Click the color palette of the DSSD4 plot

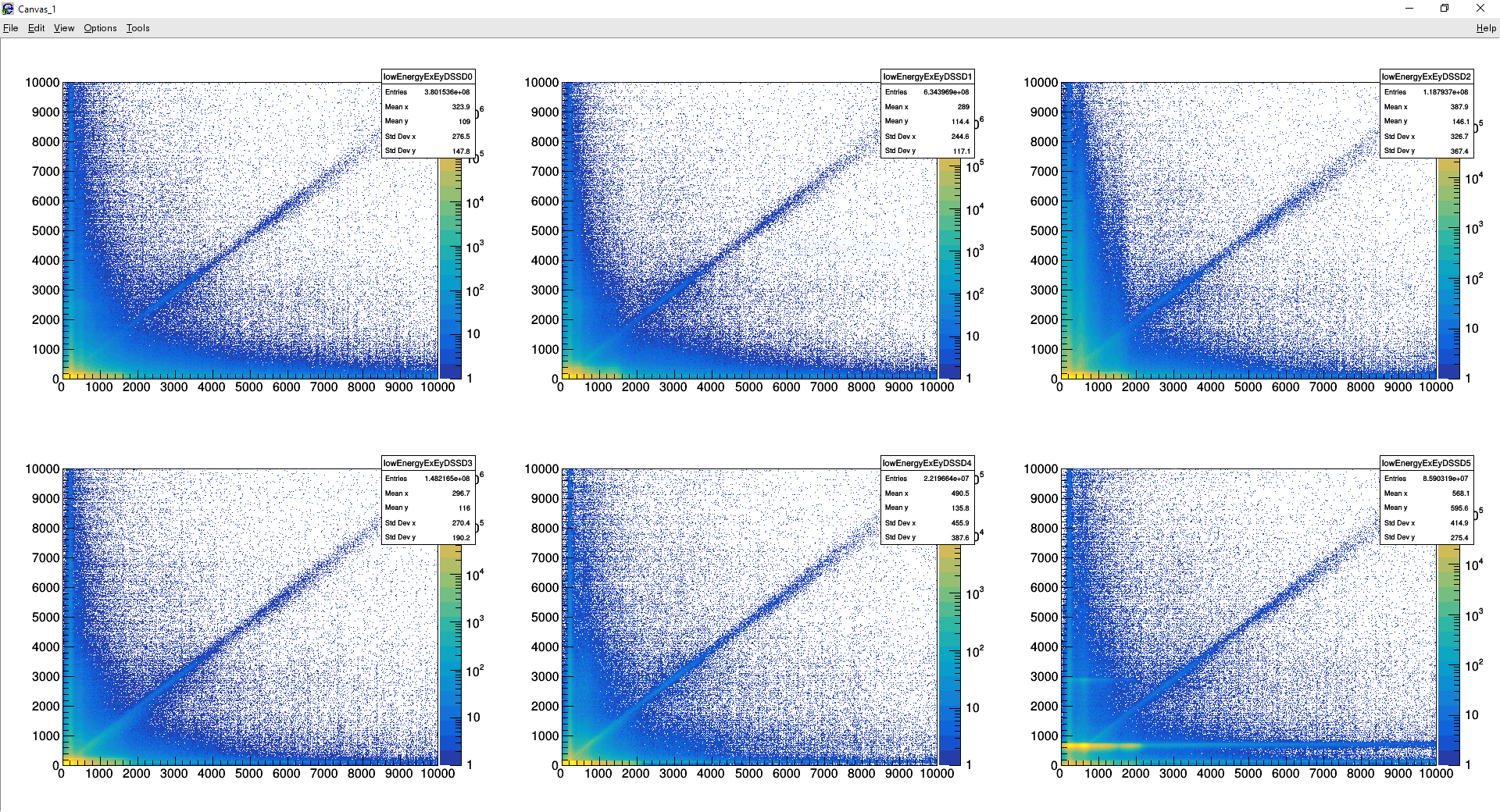949,655
